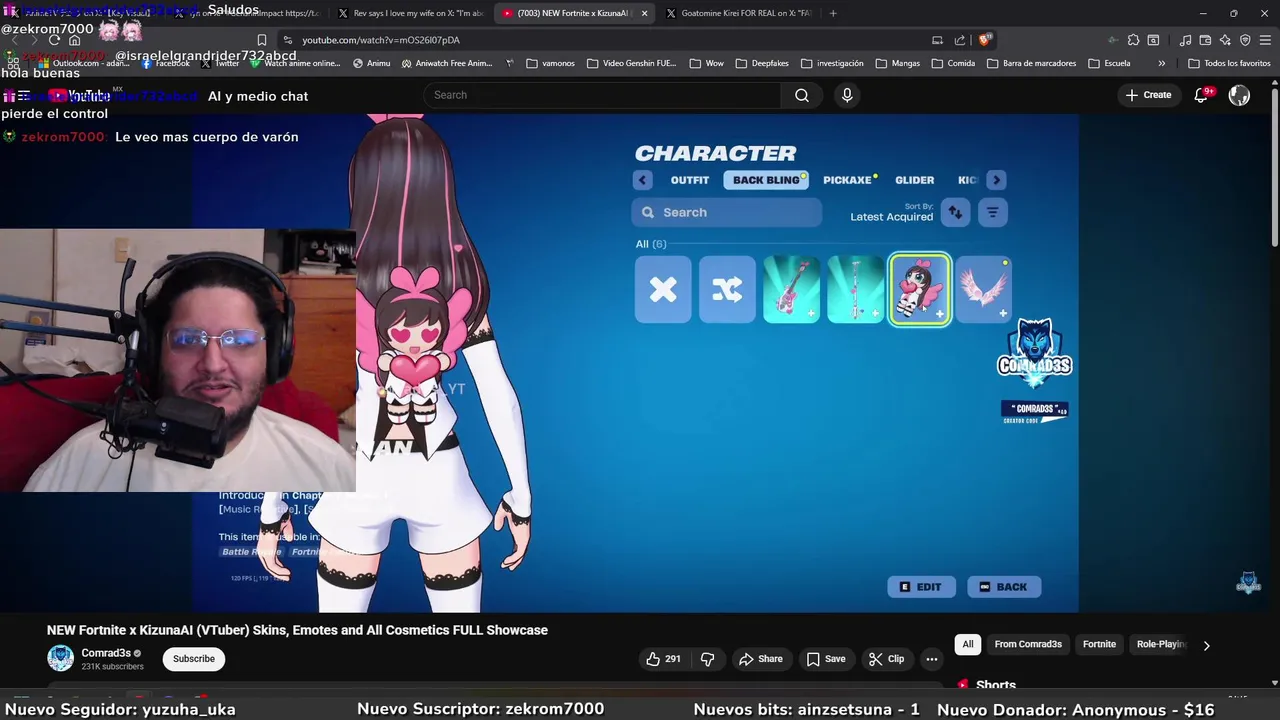Click the Create button in YouTube header
Image resolution: width=1280 pixels, height=720 pixels.
[x=1148, y=95]
